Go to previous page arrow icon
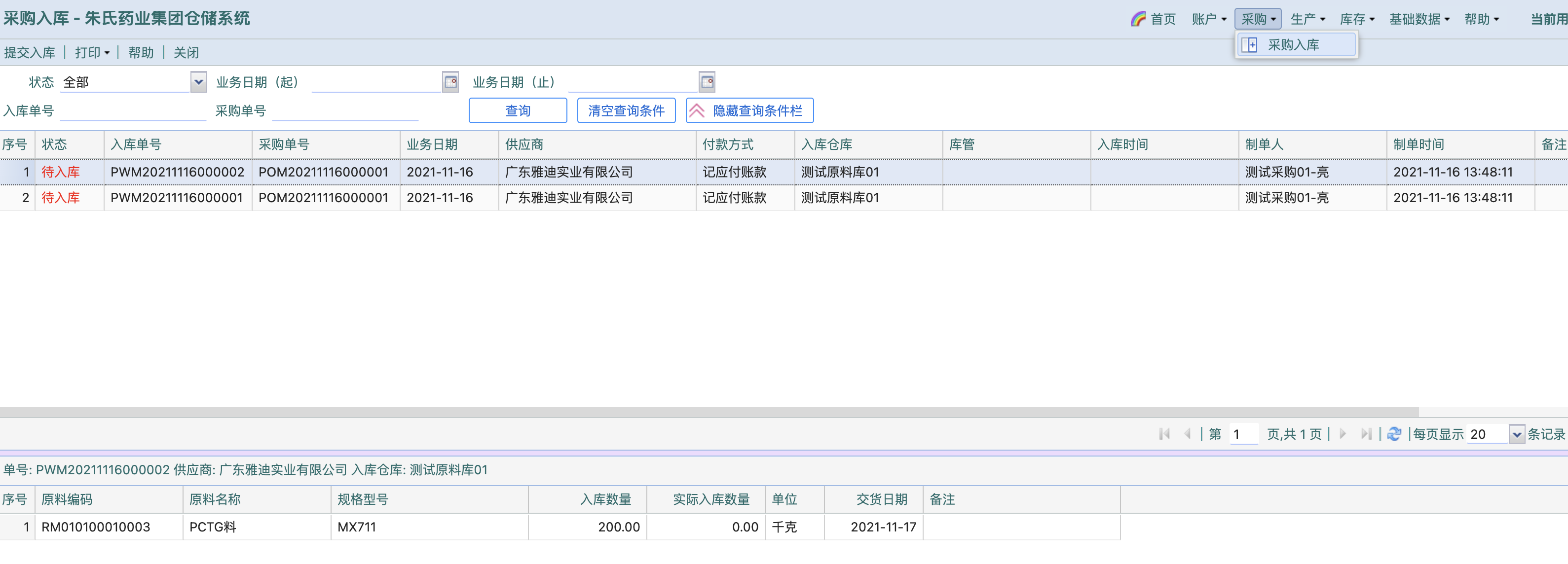This screenshot has height=564, width=1568. 1187,434
